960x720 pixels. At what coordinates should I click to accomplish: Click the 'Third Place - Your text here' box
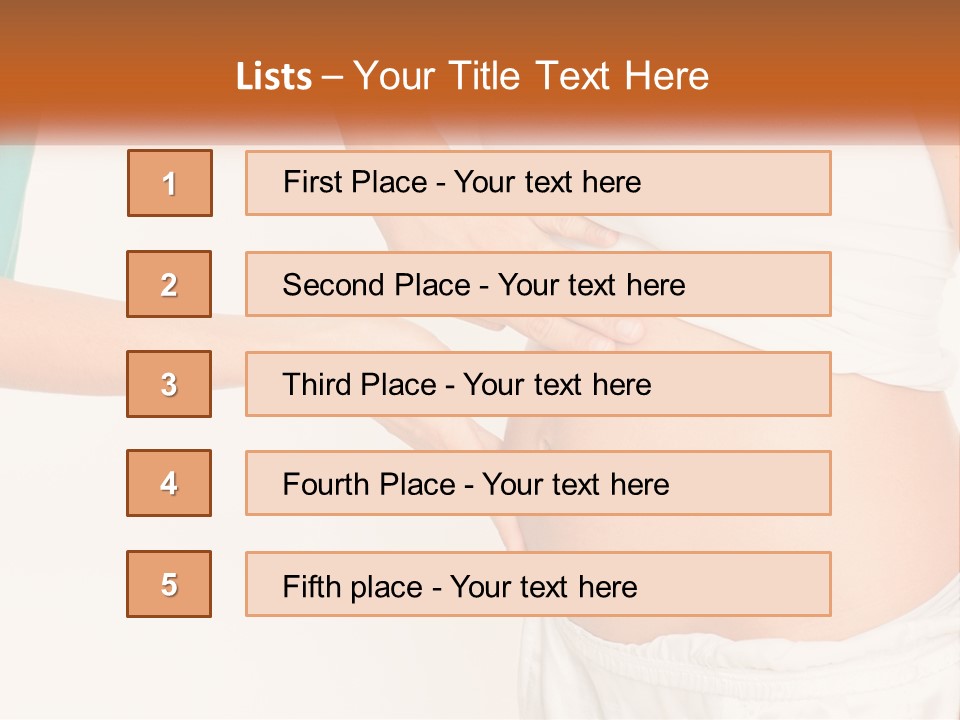538,384
